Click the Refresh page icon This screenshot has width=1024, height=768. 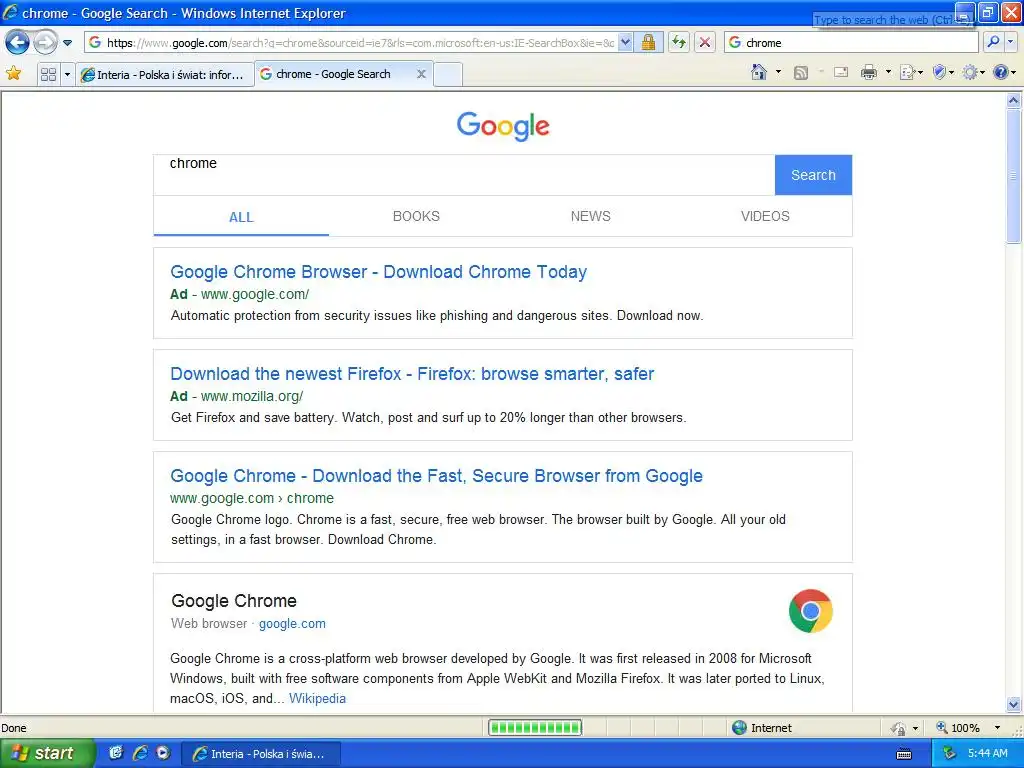click(679, 43)
